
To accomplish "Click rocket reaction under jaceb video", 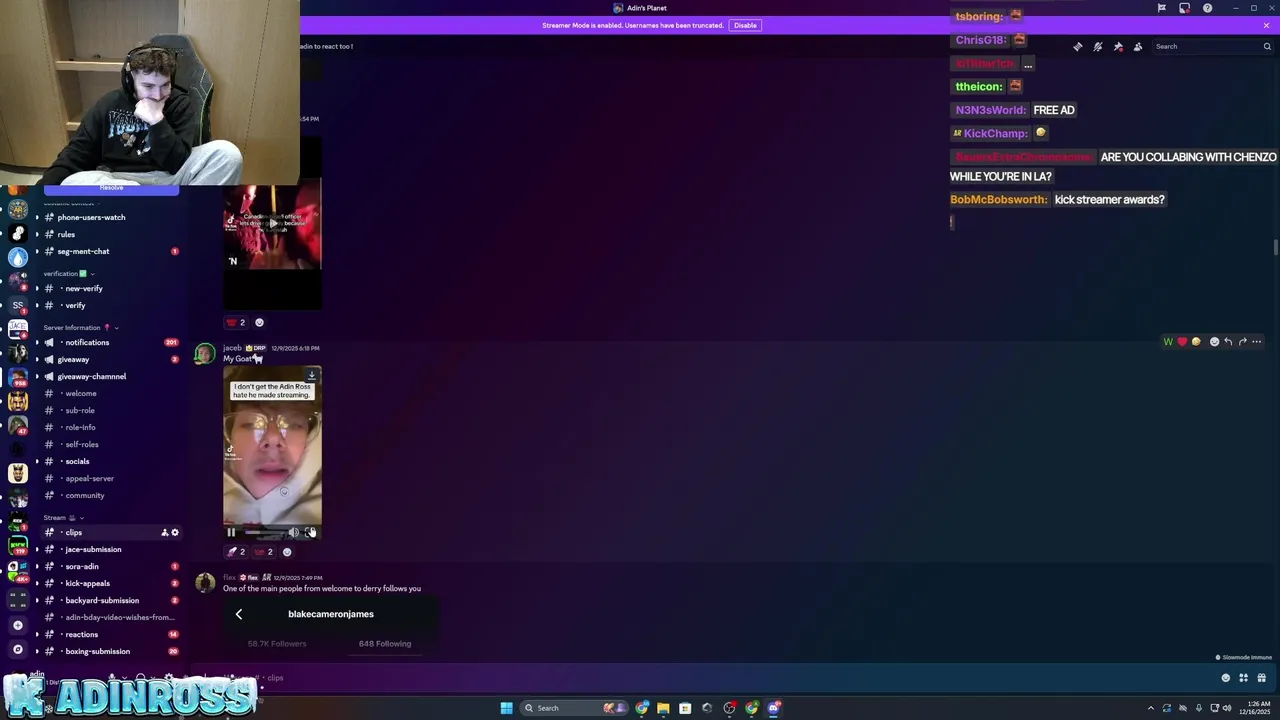I will coord(236,552).
